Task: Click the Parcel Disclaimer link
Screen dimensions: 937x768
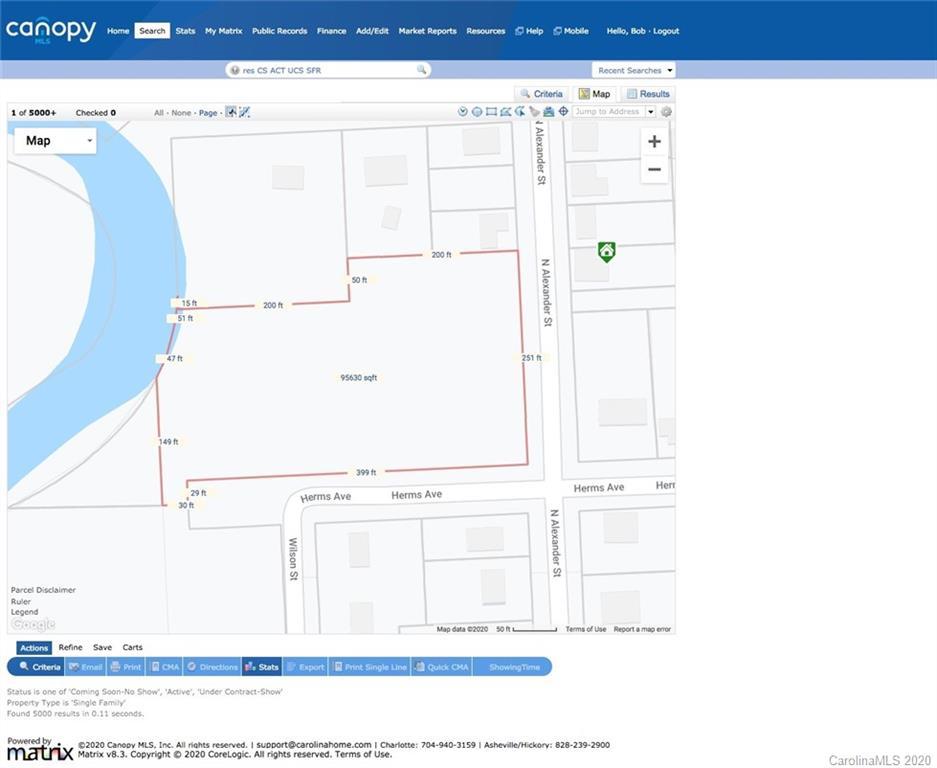Action: (x=43, y=590)
